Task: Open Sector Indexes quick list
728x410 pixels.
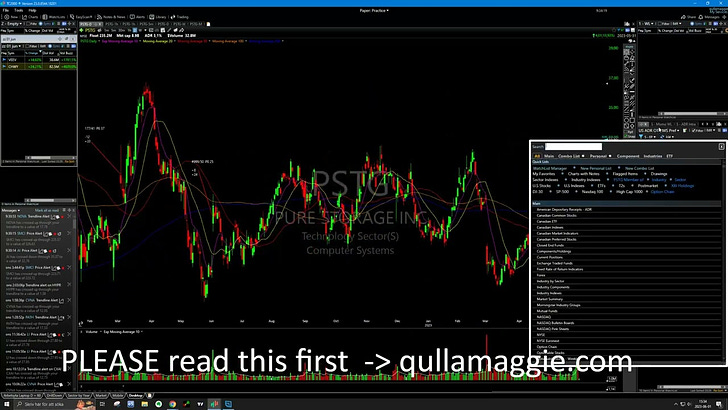Action: tap(545, 180)
